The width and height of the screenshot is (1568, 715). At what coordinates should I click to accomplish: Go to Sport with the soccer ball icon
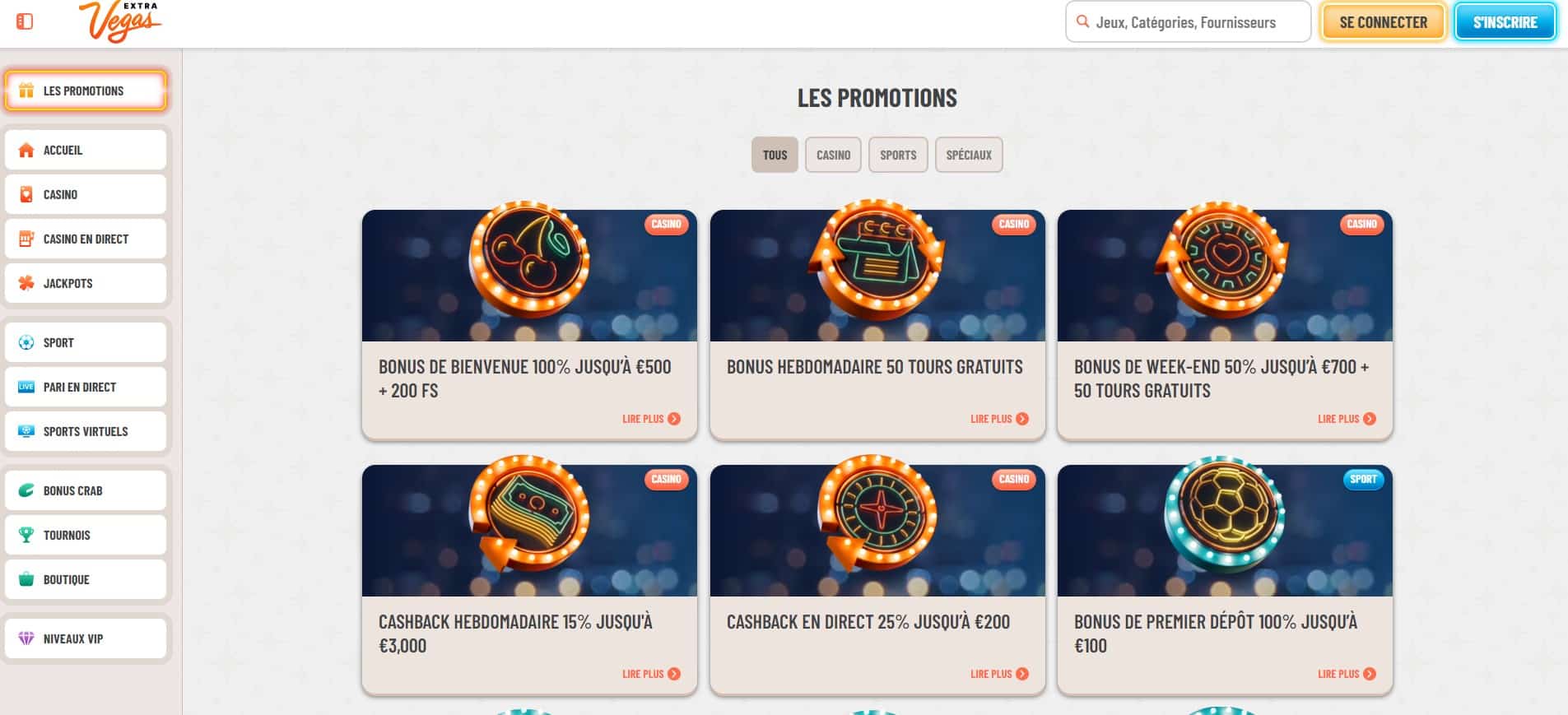click(26, 342)
